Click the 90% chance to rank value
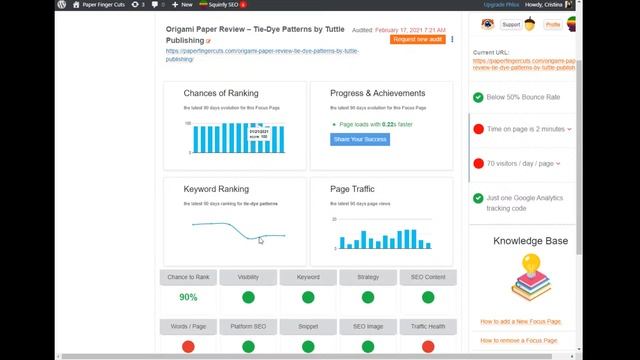This screenshot has height=360, width=640. 188,297
